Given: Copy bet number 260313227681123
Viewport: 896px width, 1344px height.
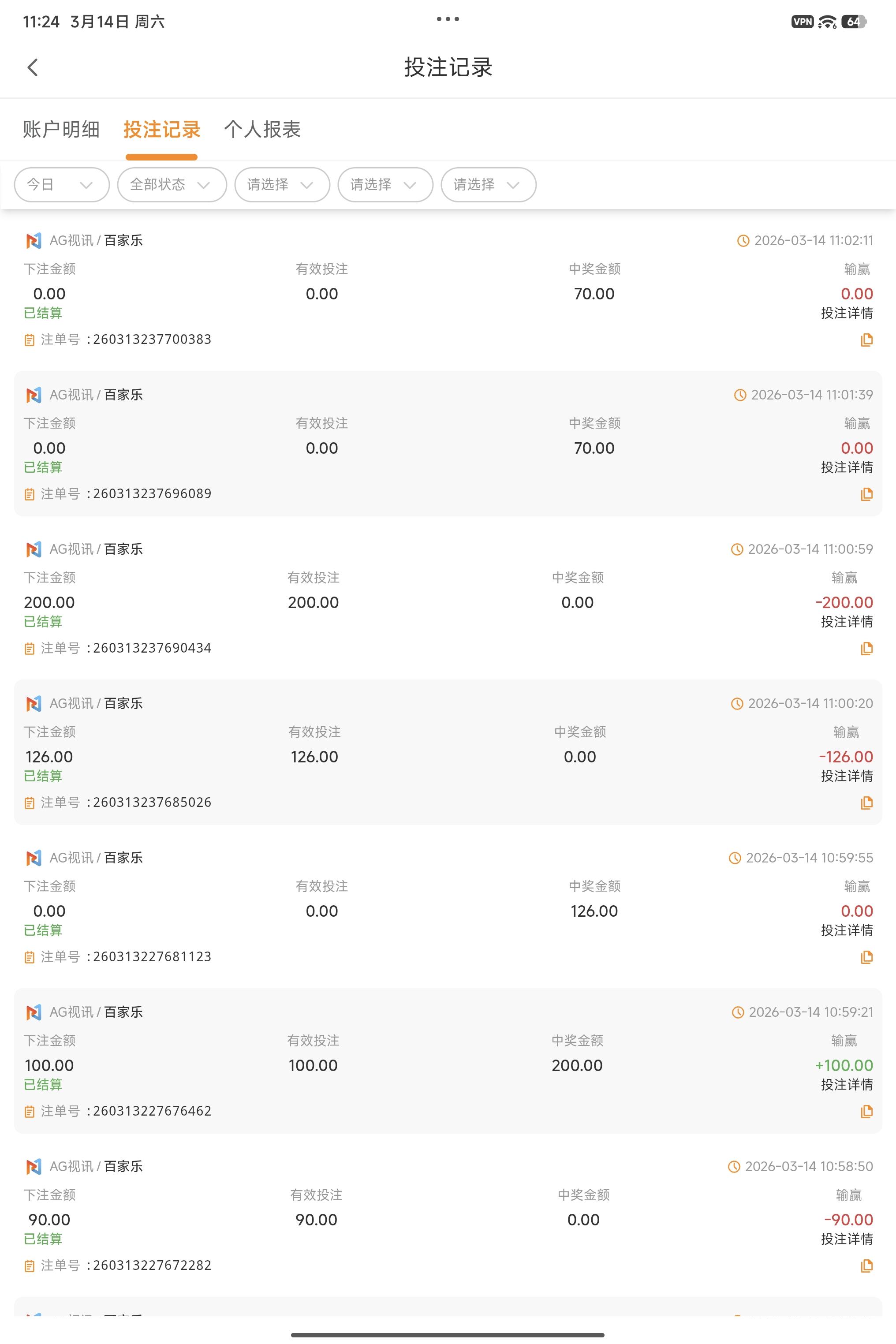Looking at the screenshot, I should click(x=866, y=957).
